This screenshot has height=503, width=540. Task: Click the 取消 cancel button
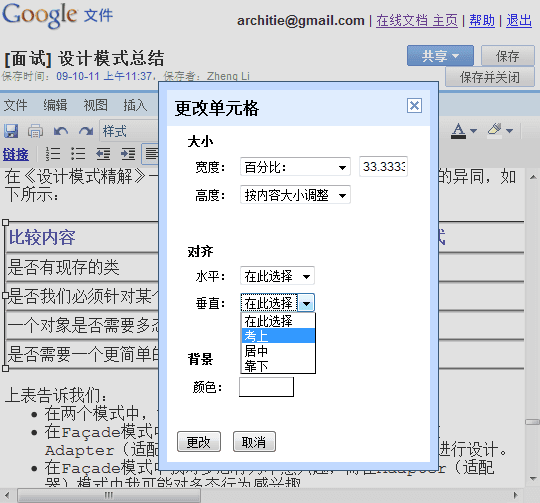[254, 442]
